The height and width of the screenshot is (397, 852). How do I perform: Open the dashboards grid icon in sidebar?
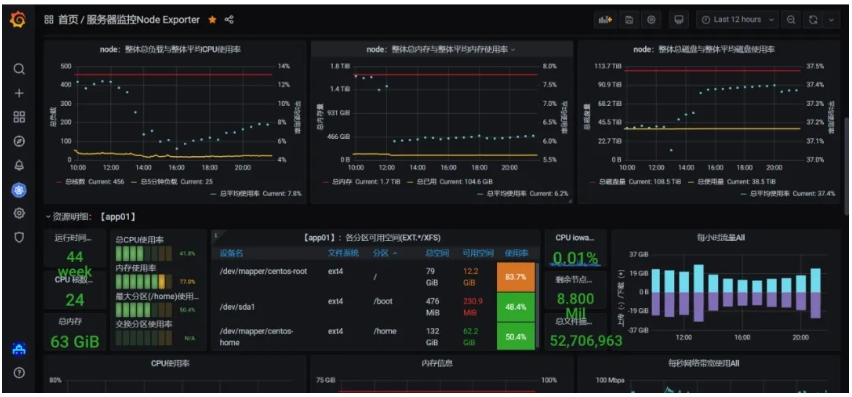(19, 117)
